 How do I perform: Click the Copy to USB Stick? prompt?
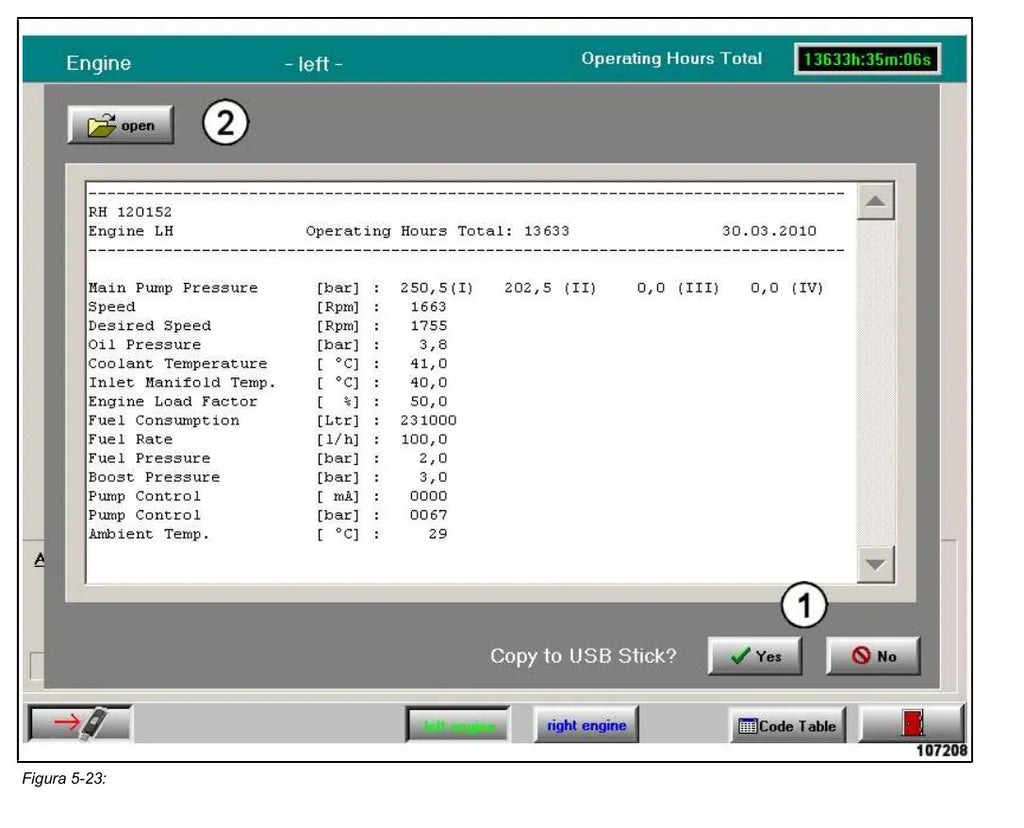(583, 656)
